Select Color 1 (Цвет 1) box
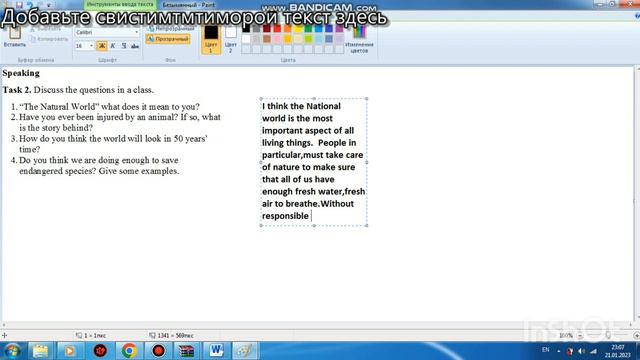The height and width of the screenshot is (360, 640). pyautogui.click(x=211, y=40)
